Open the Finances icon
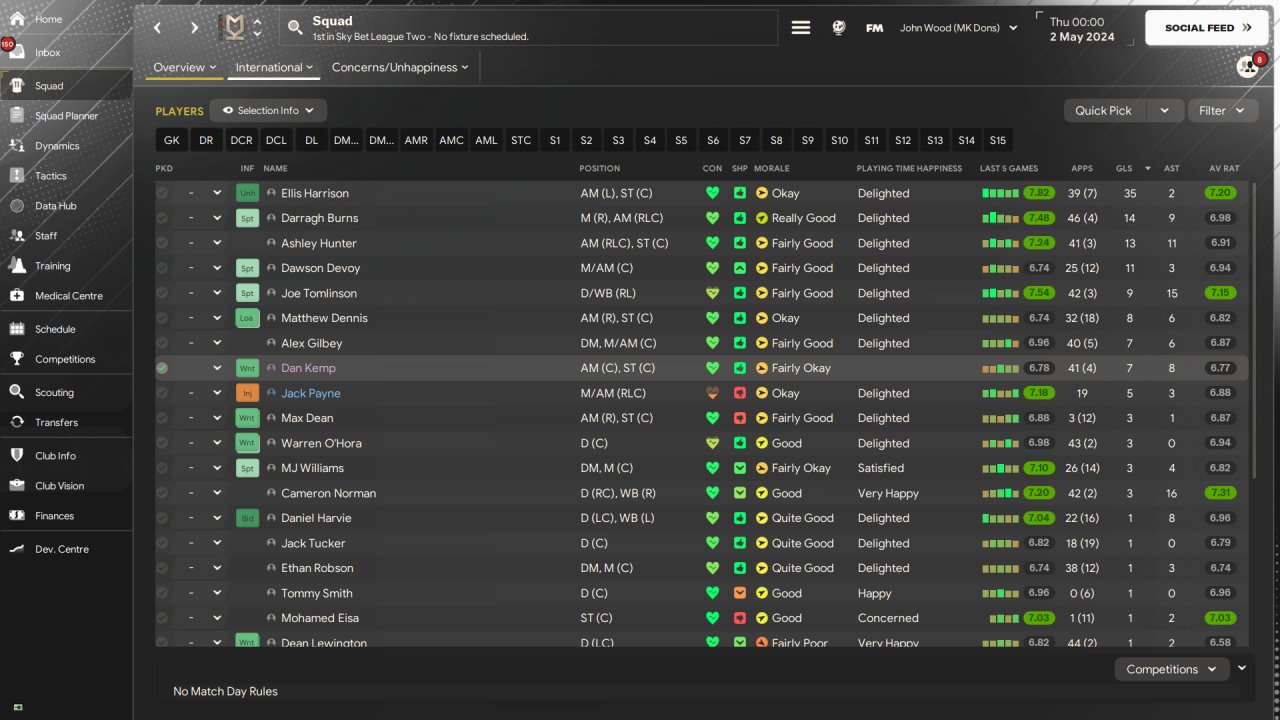 point(17,515)
